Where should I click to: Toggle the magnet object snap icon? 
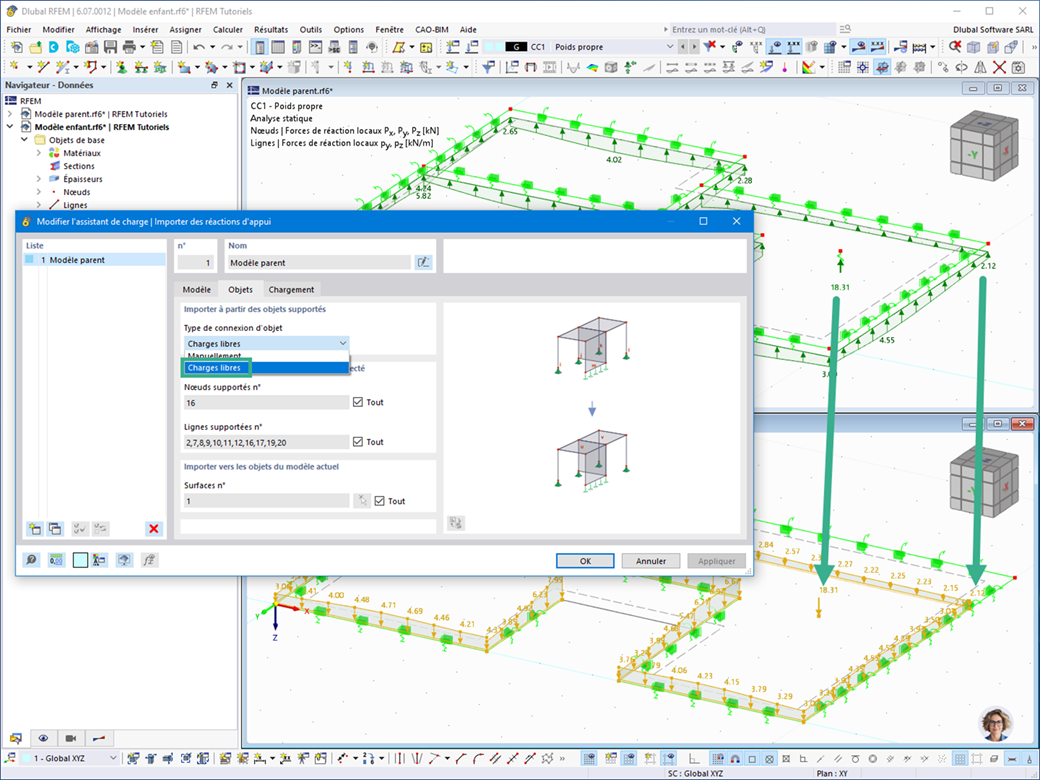(x=735, y=758)
